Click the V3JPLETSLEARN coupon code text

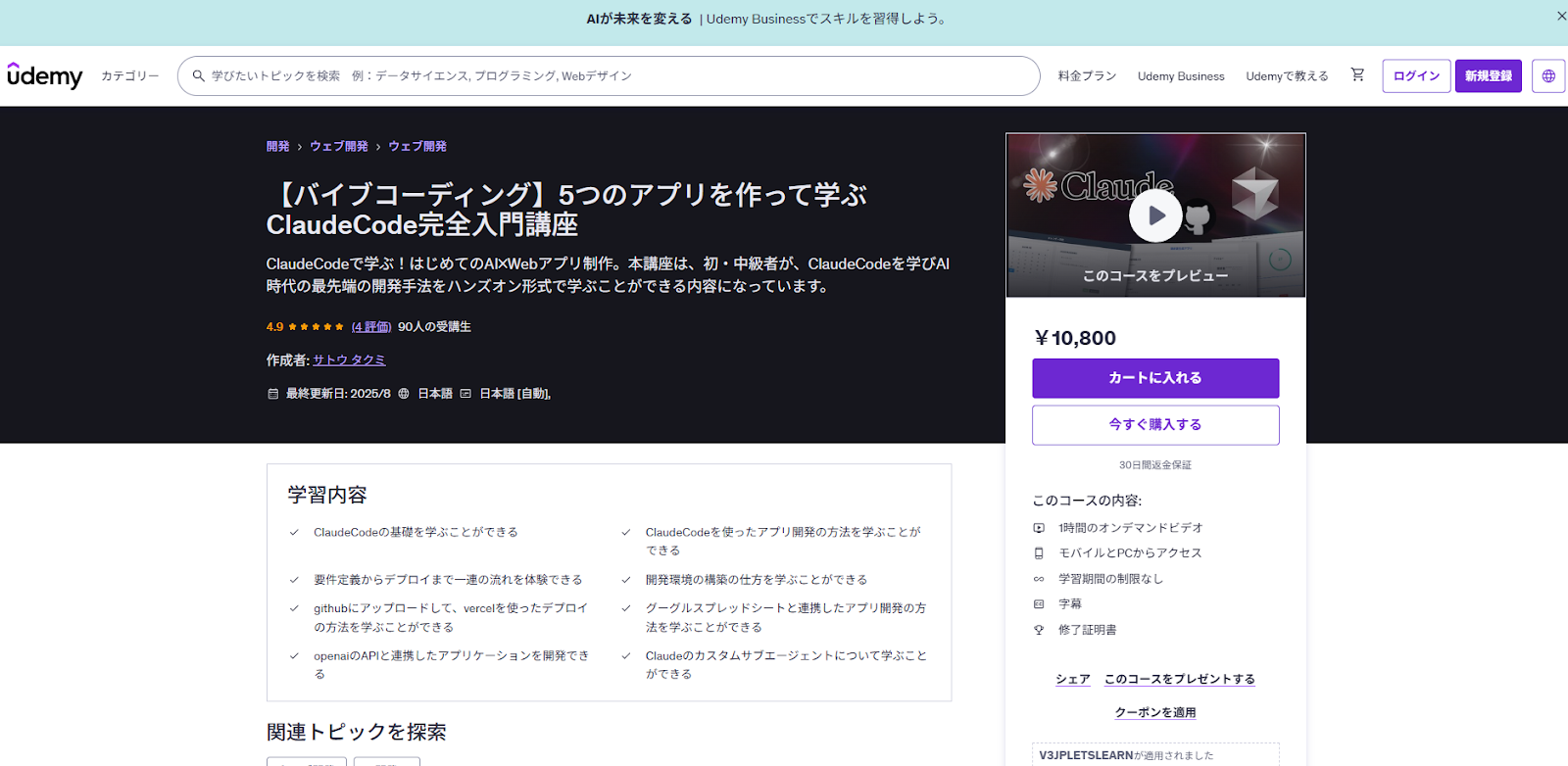point(1086,755)
